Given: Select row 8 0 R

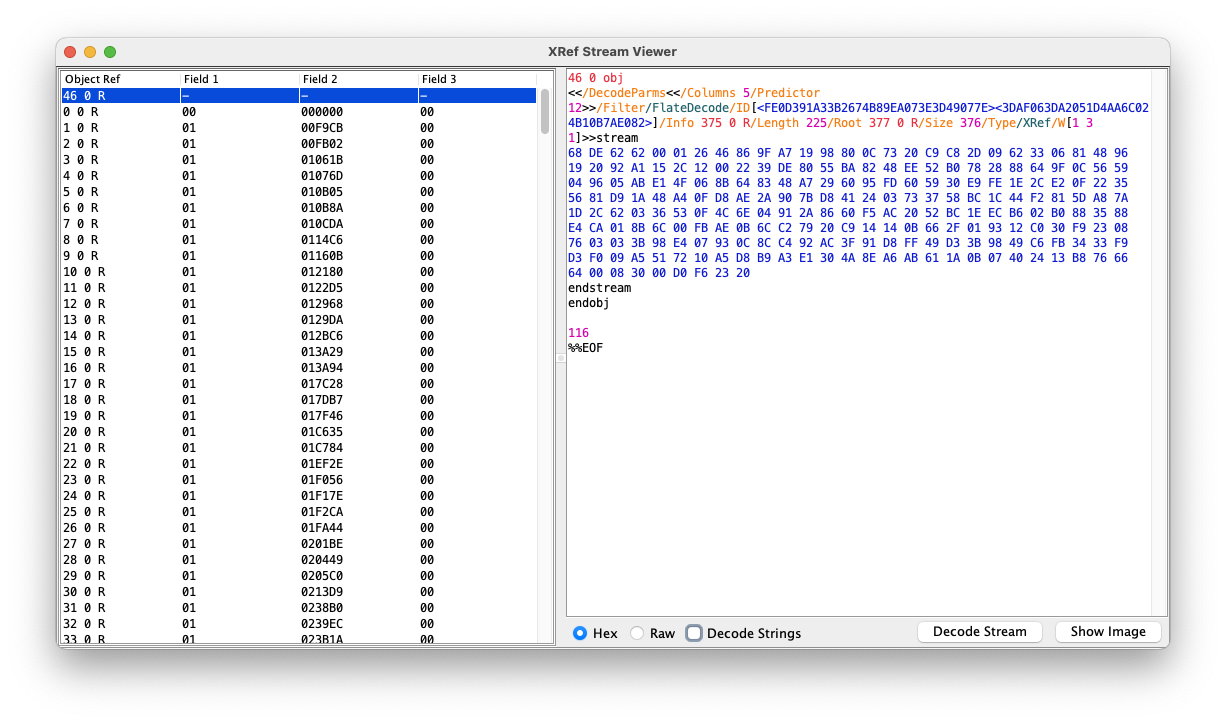Looking at the screenshot, I should [x=299, y=240].
